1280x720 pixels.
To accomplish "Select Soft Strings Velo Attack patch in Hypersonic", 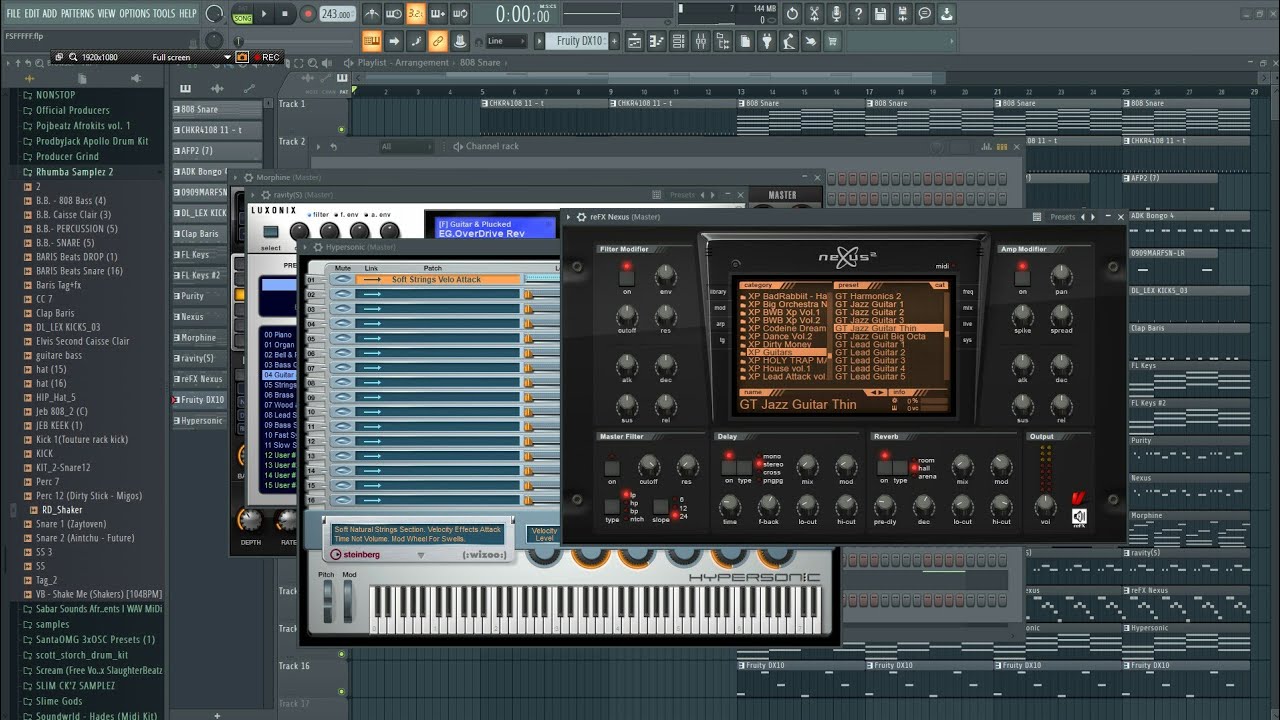I will click(436, 280).
